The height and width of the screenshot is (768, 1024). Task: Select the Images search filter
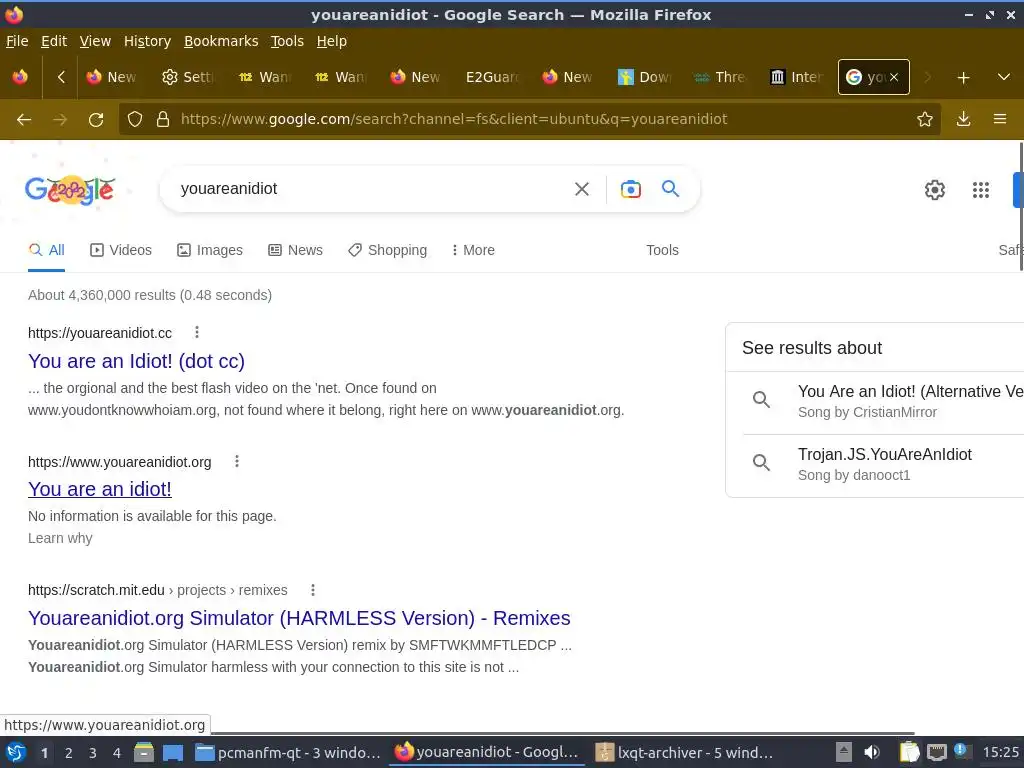[210, 250]
